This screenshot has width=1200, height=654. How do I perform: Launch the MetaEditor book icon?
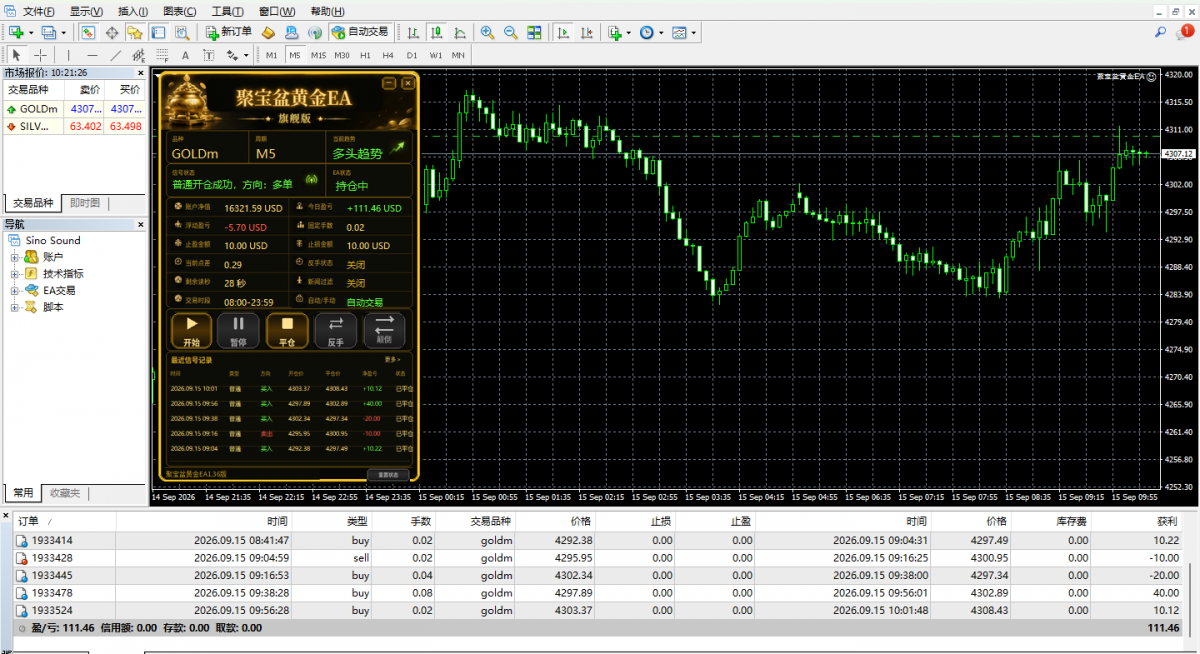pos(269,32)
